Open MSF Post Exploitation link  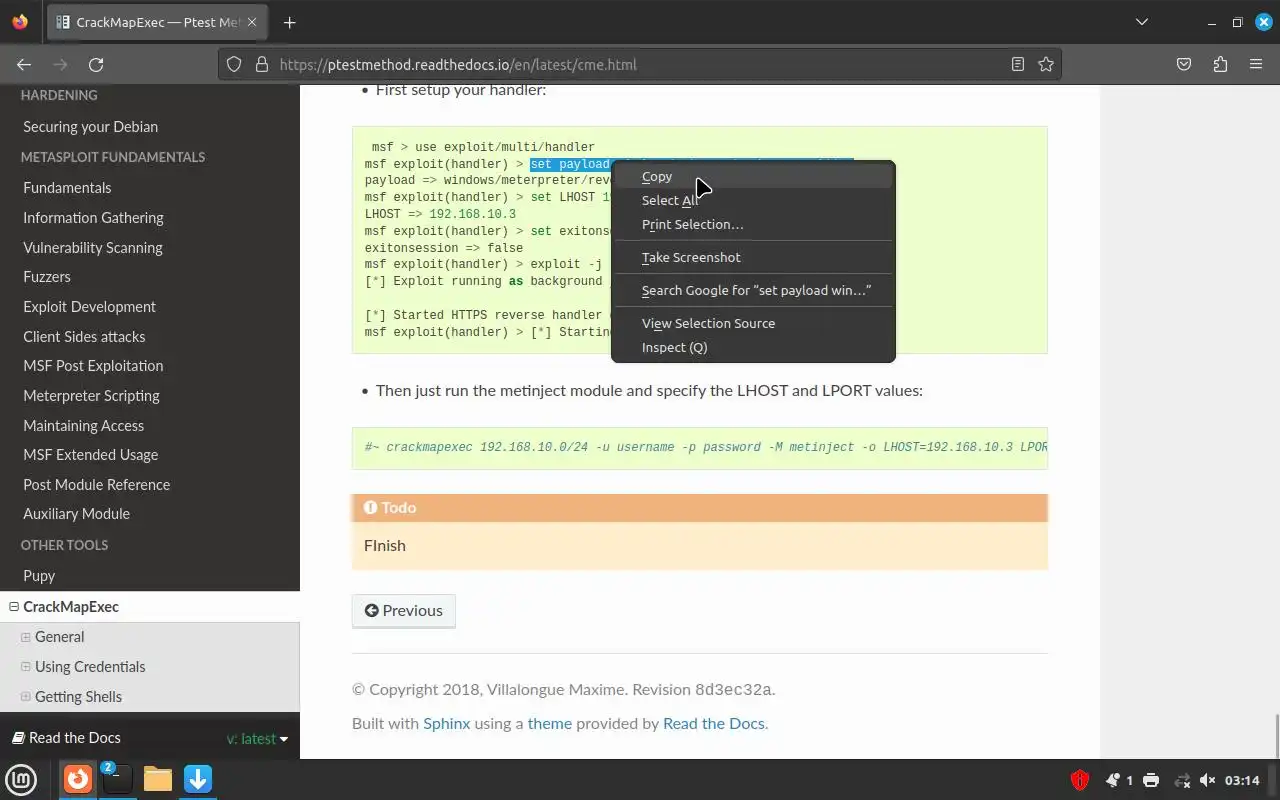coord(93,366)
